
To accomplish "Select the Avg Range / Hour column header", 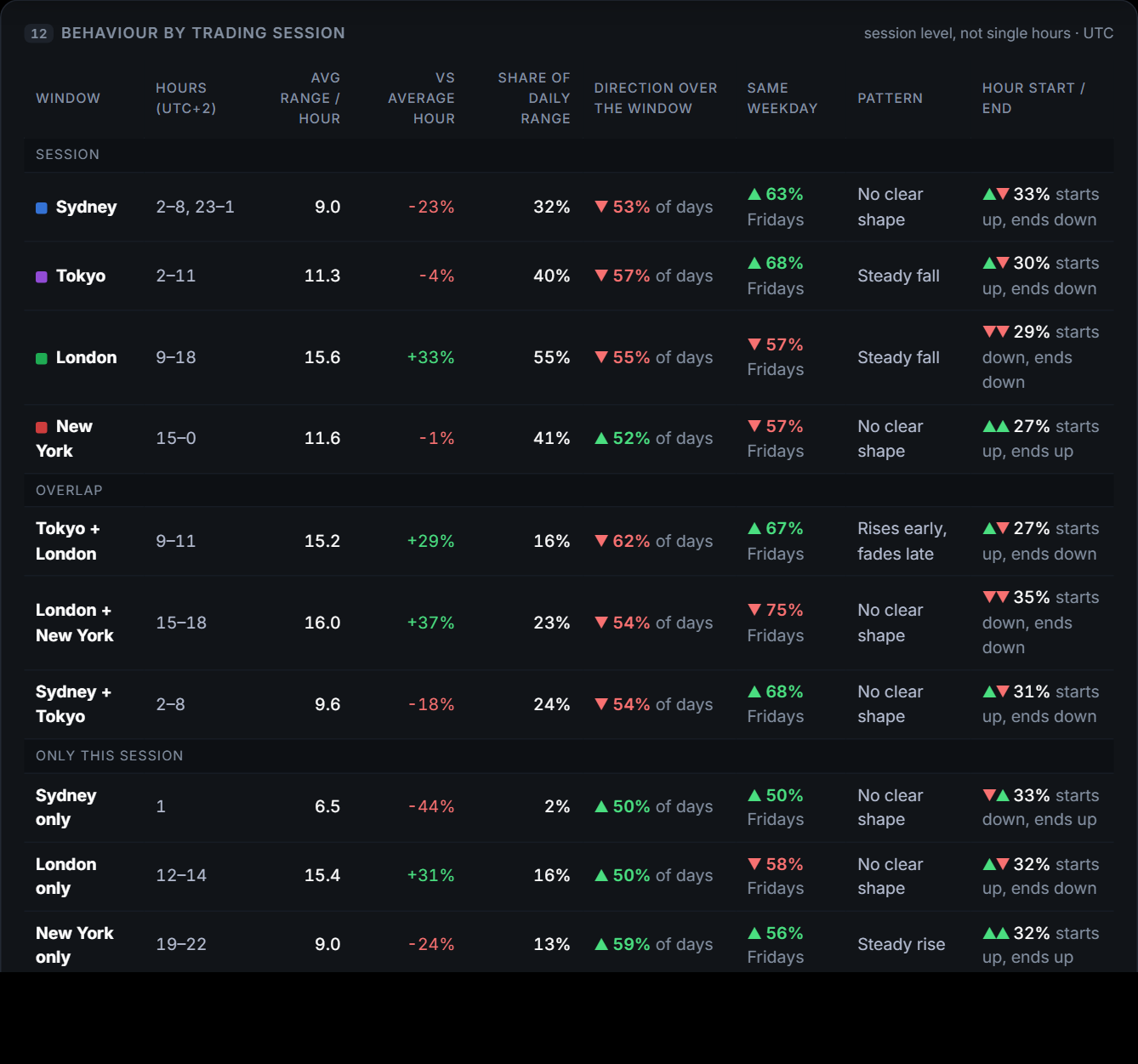I will (x=310, y=99).
